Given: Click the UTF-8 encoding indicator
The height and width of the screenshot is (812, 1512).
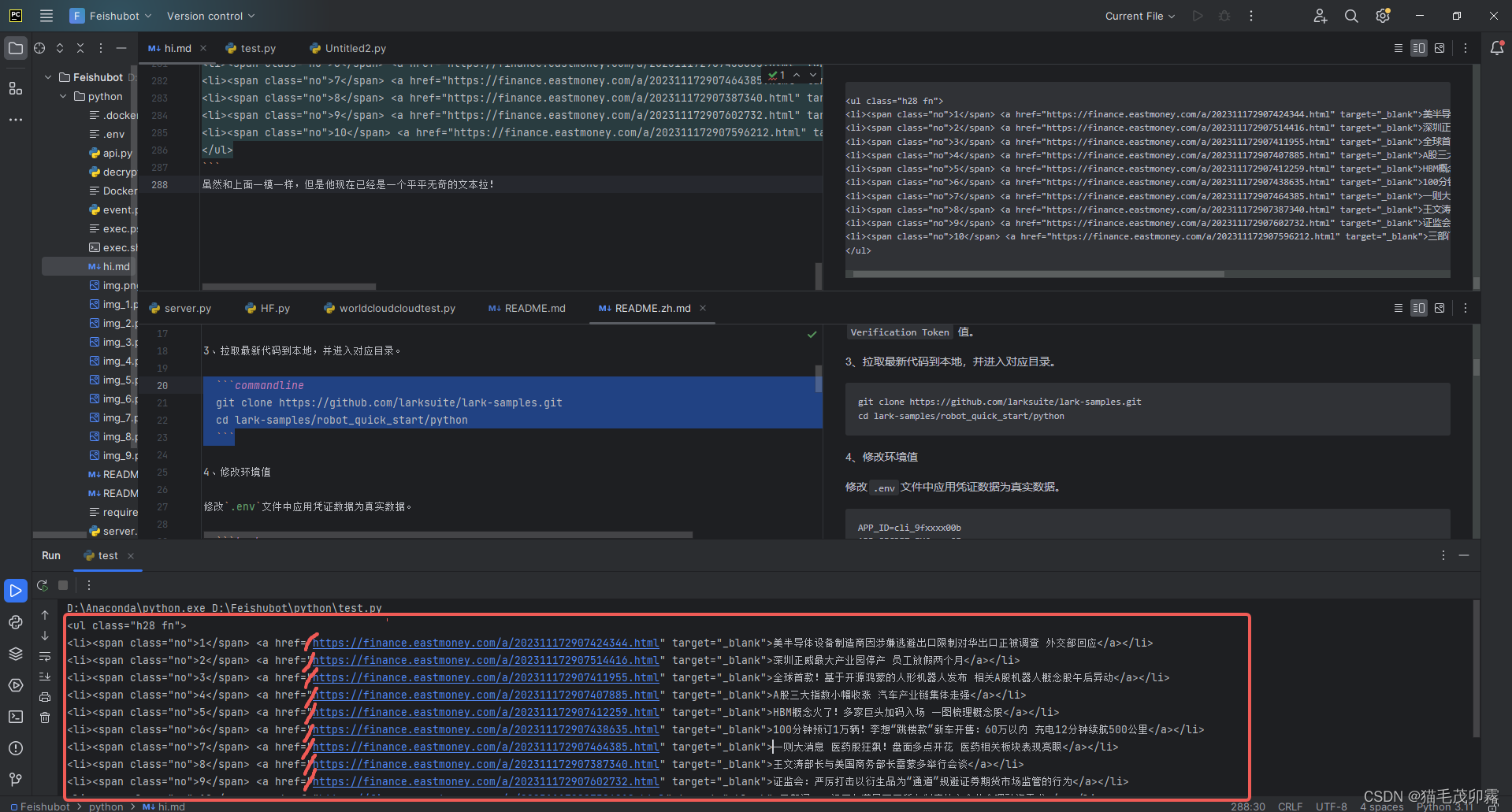Looking at the screenshot, I should point(1331,806).
